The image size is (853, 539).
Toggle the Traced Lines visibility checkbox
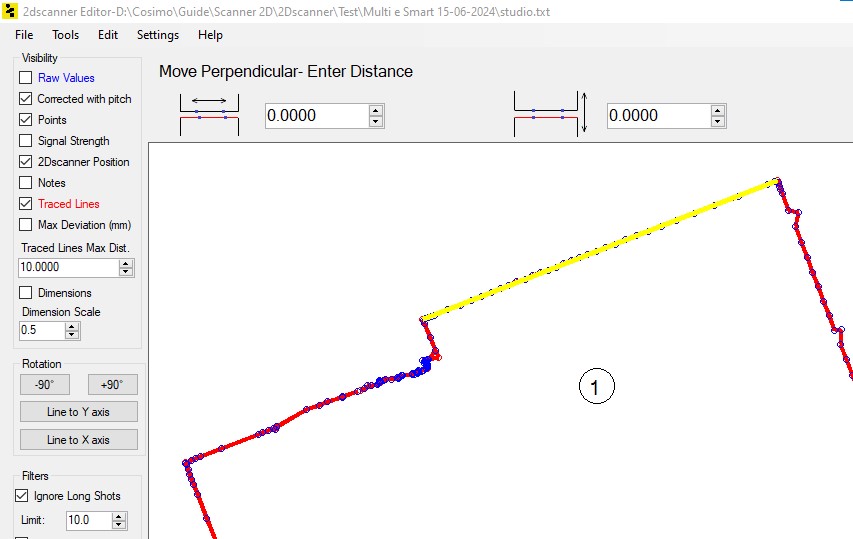click(x=26, y=204)
